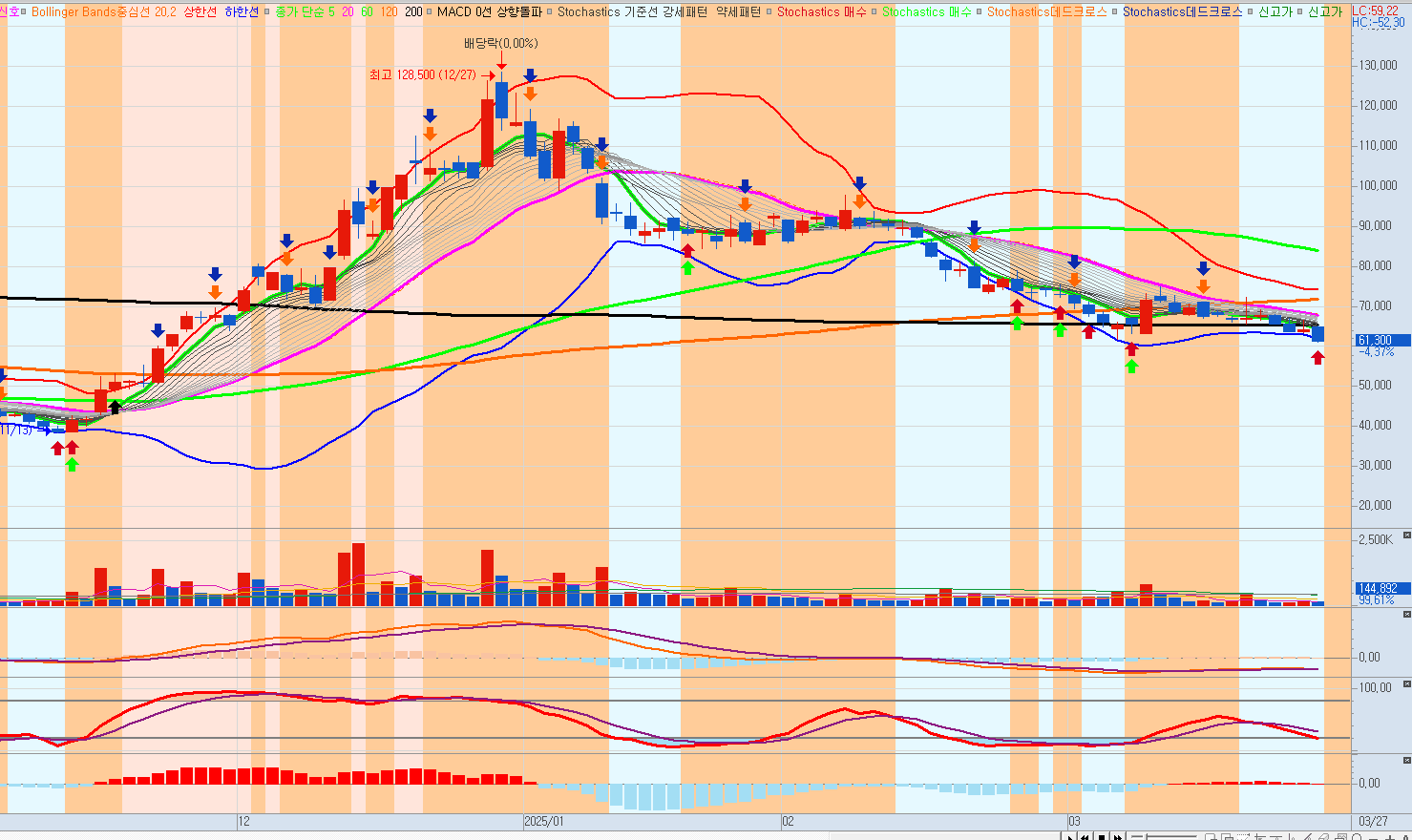
Task: Click the volume pane corner button
Action: point(1406,535)
